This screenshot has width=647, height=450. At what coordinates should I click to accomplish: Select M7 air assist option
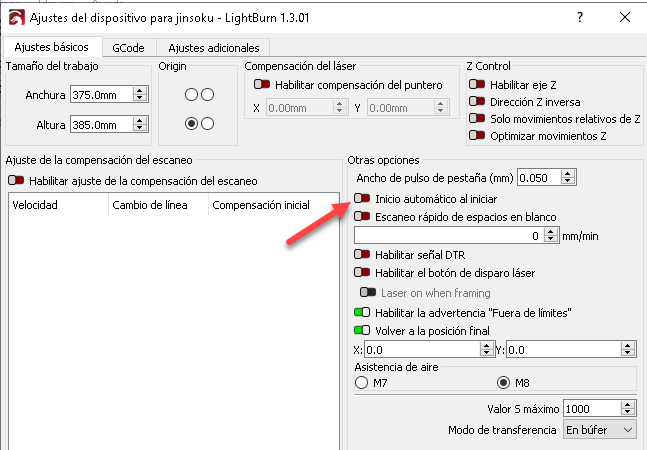pyautogui.click(x=361, y=383)
